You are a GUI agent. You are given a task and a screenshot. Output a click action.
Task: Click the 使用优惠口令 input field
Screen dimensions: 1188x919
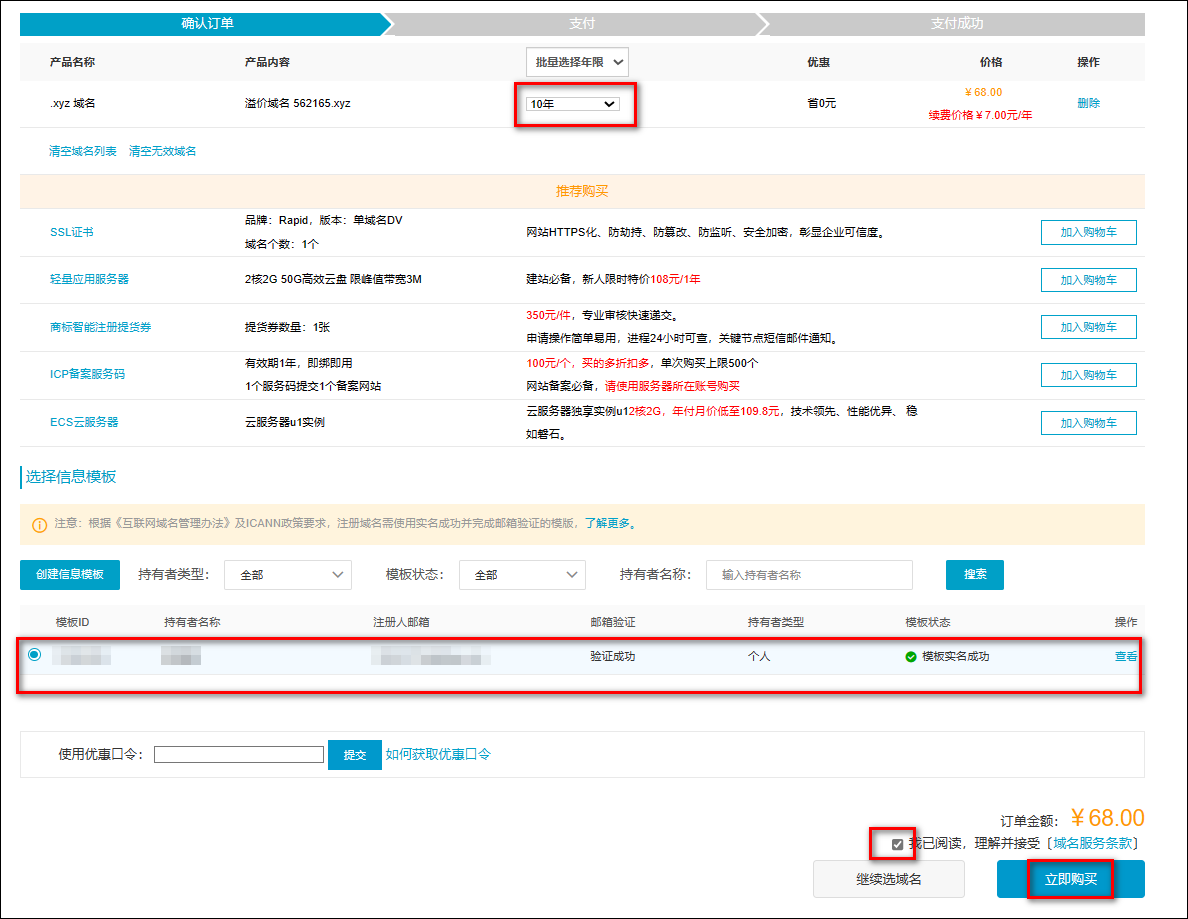coord(239,755)
